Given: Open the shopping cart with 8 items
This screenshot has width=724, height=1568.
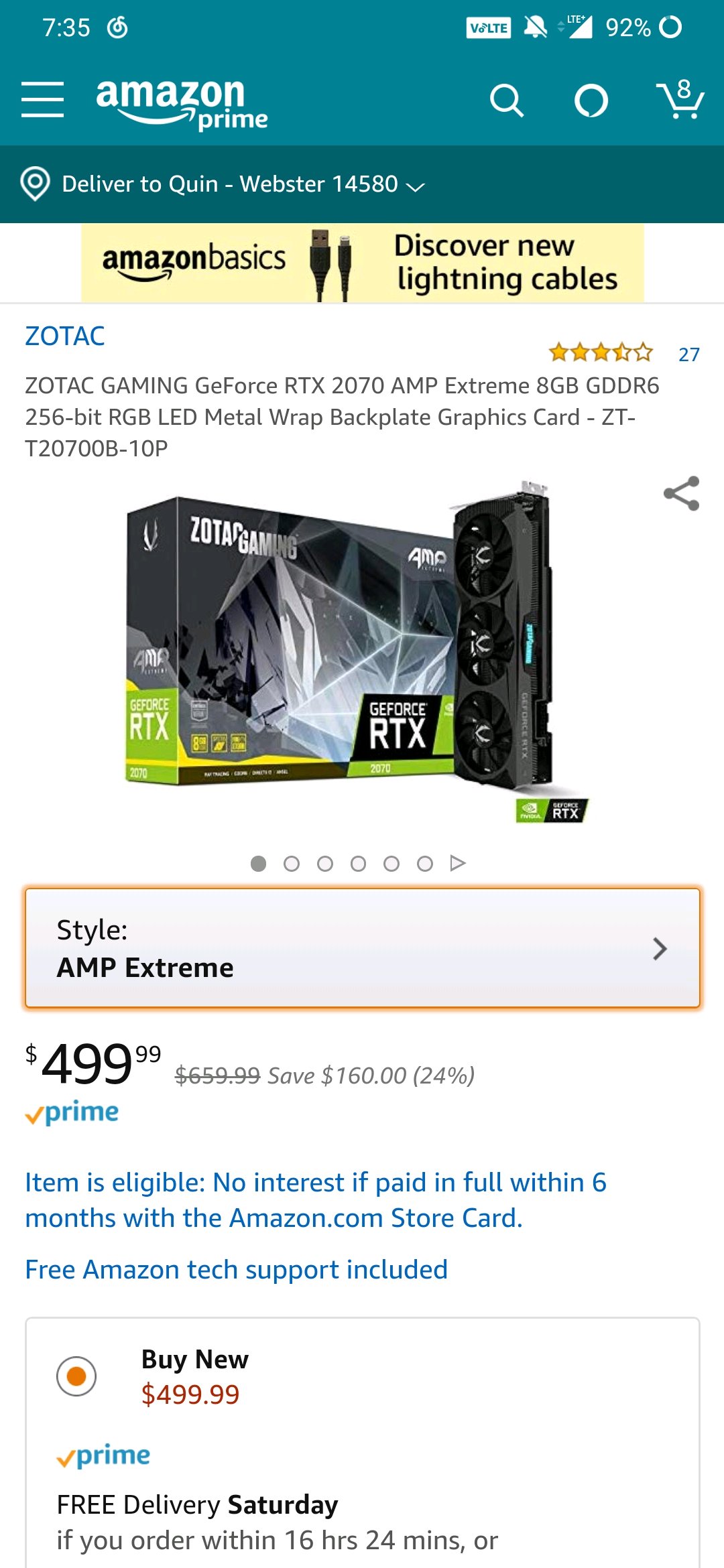Looking at the screenshot, I should coord(680,99).
